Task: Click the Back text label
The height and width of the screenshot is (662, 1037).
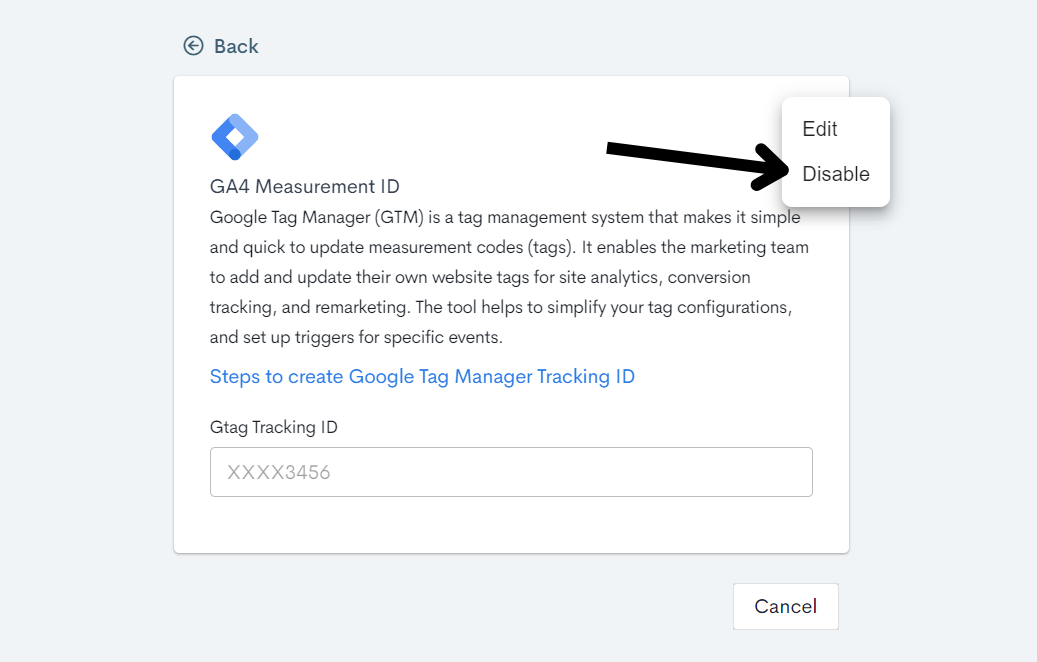Action: 236,46
